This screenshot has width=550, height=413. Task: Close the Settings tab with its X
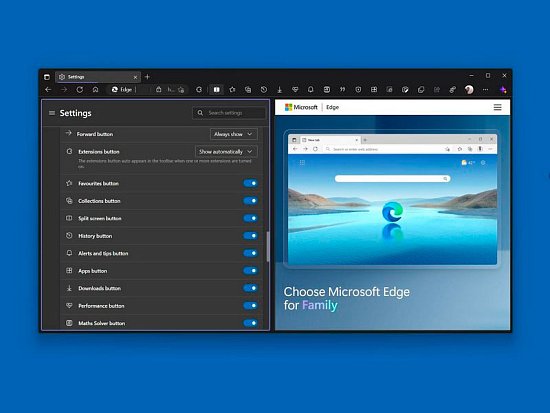pyautogui.click(x=135, y=77)
